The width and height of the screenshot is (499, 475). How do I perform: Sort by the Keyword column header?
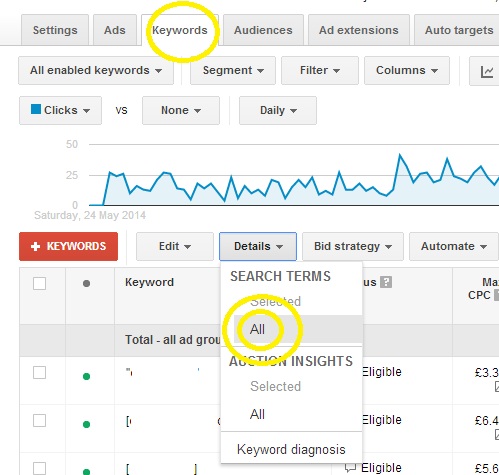click(149, 282)
